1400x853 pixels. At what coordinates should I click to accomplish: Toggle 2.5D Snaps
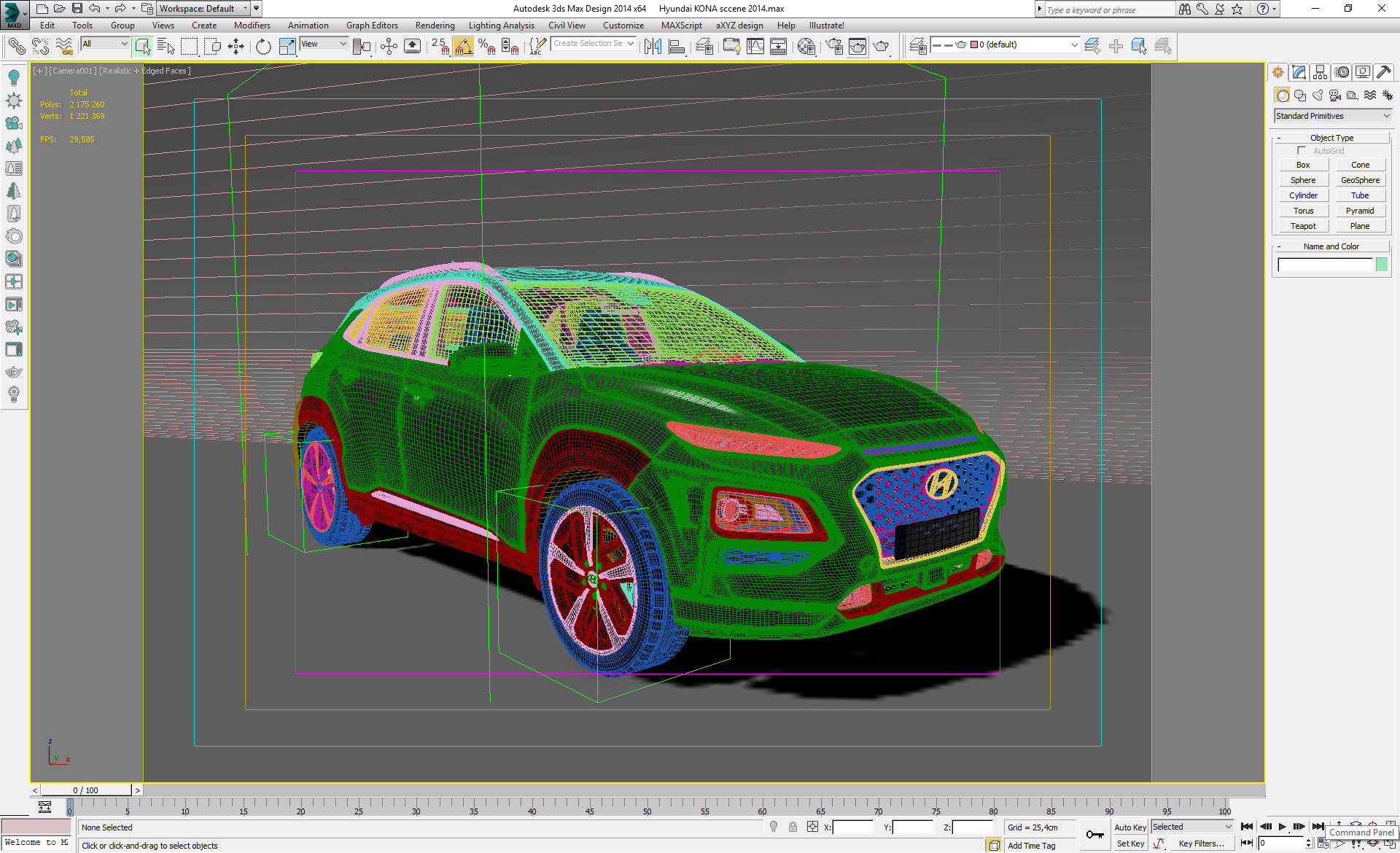point(440,47)
